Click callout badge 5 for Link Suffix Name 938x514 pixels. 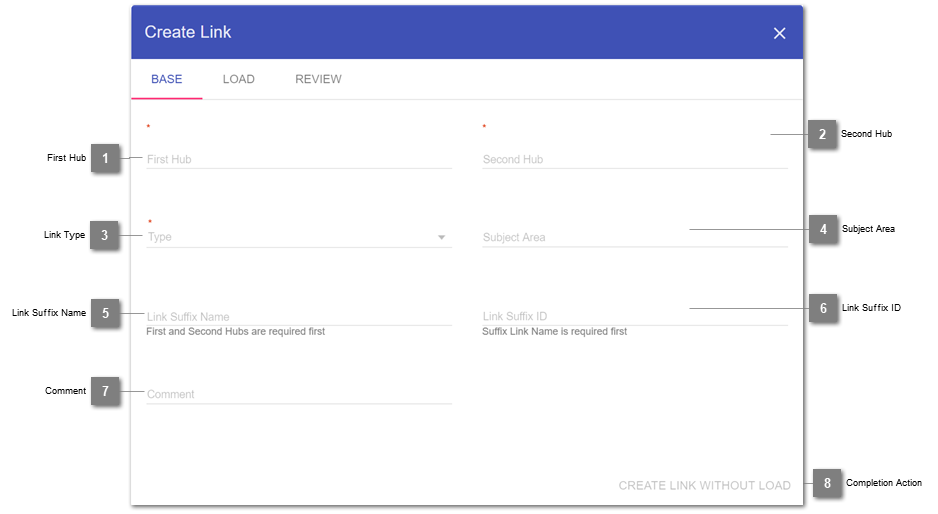105,313
